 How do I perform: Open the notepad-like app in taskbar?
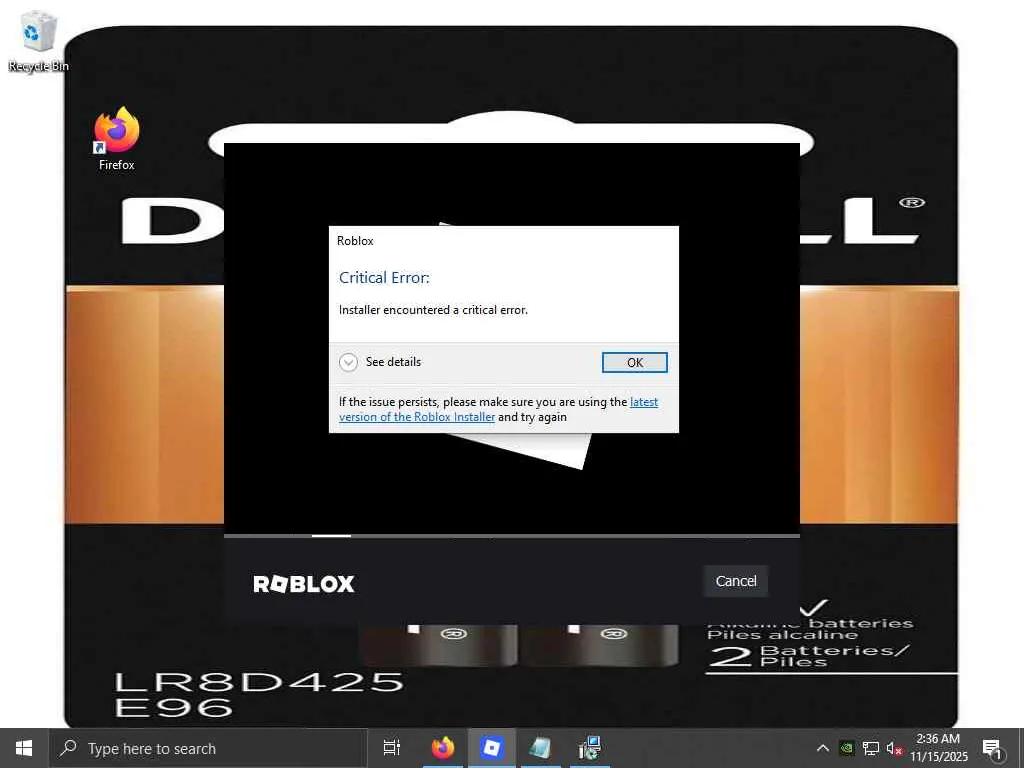click(x=540, y=748)
